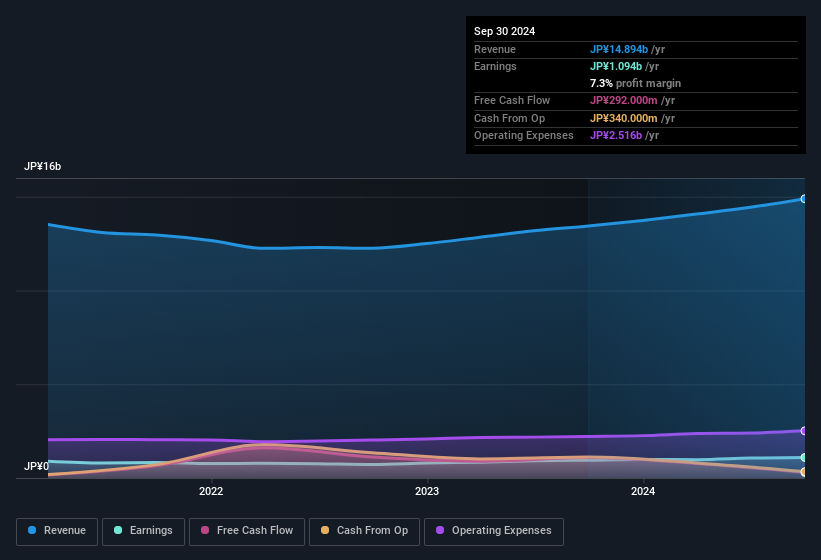
Task: Click the JP¥0 y-axis label
Action: [x=36, y=466]
